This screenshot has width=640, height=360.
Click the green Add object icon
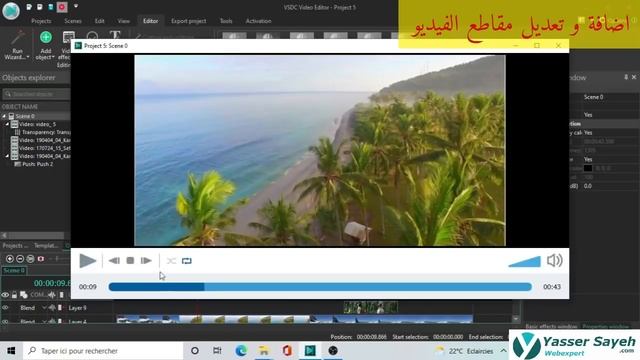(46, 37)
